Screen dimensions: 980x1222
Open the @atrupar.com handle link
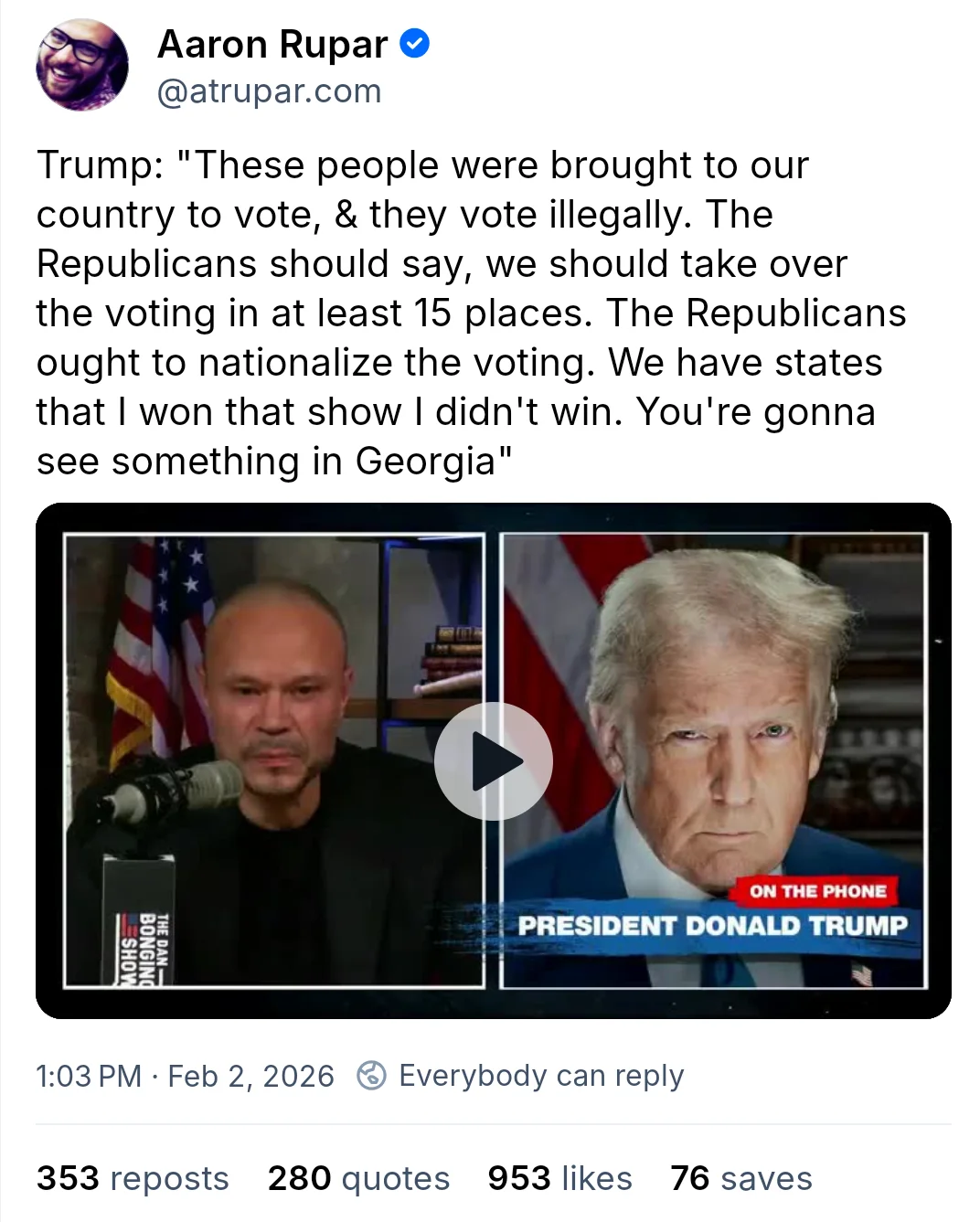click(269, 91)
